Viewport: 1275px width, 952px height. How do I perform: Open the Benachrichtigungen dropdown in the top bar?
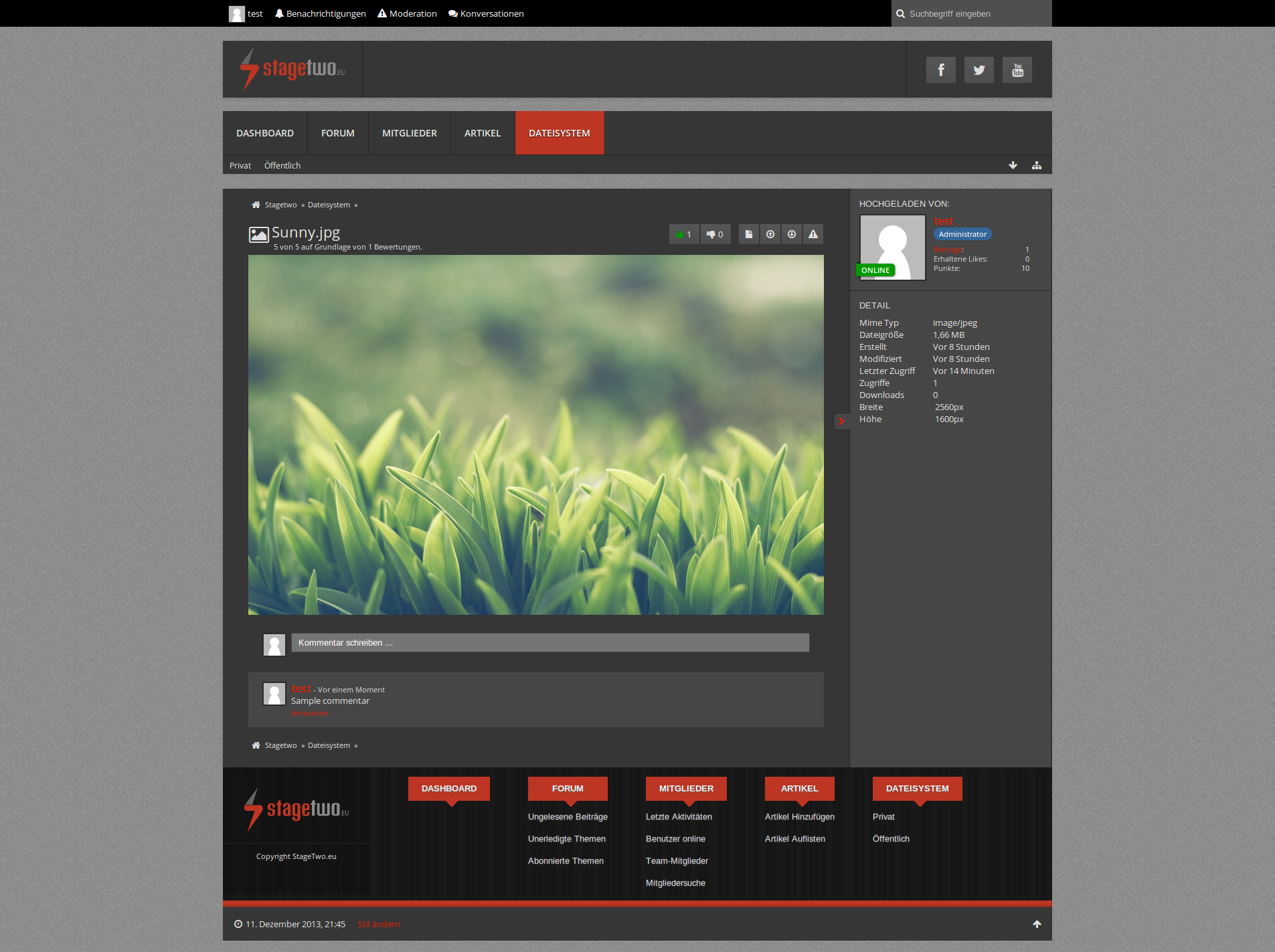click(x=321, y=13)
